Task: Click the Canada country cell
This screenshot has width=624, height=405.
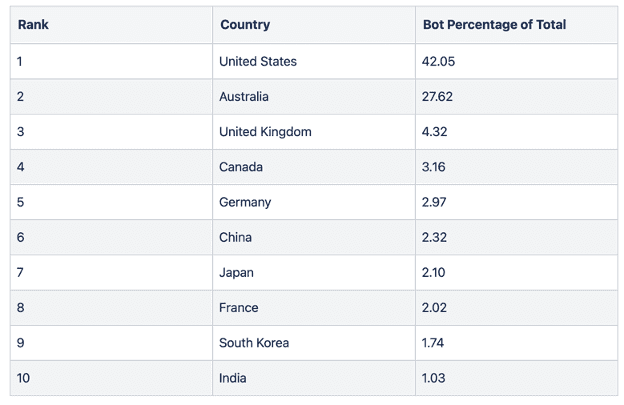Action: (x=314, y=167)
